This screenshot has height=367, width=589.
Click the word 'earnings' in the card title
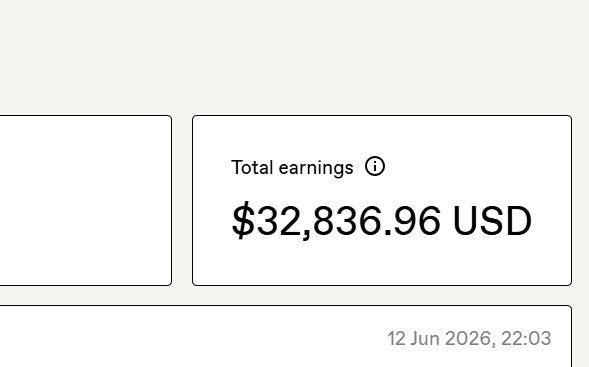316,168
